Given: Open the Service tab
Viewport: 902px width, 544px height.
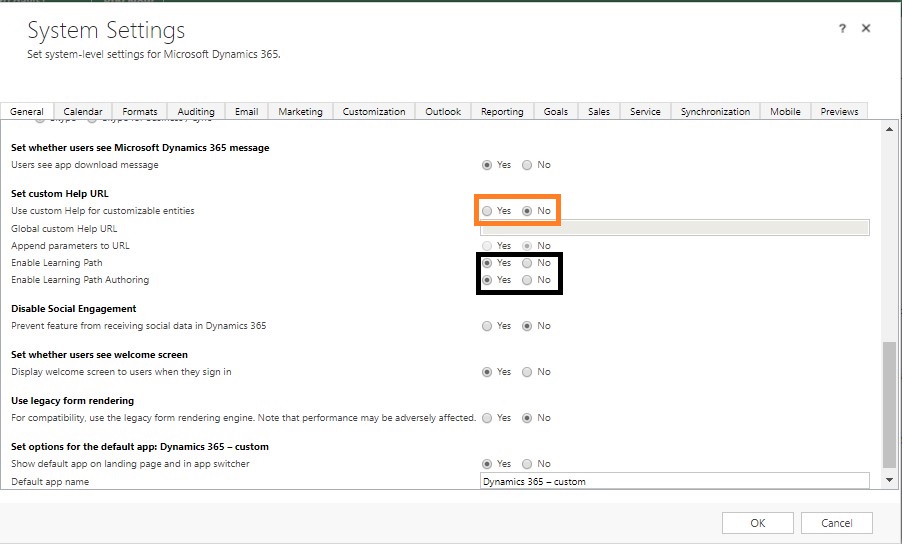Looking at the screenshot, I should click(x=645, y=111).
